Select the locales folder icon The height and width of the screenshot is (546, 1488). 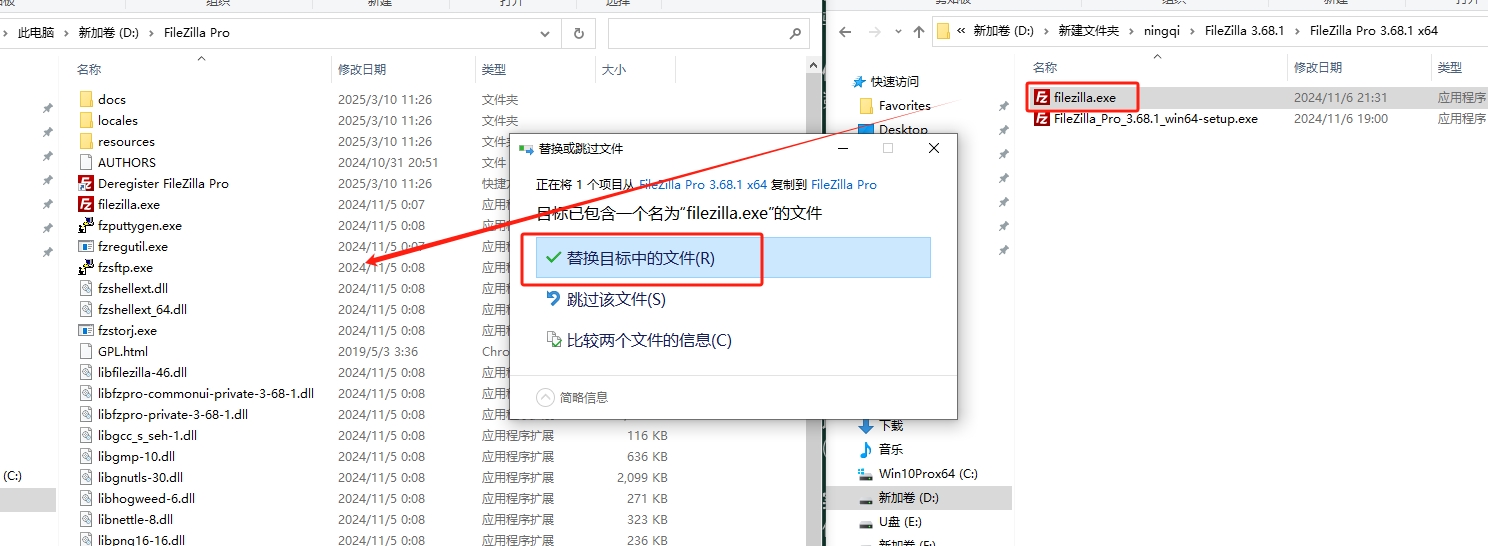click(86, 120)
